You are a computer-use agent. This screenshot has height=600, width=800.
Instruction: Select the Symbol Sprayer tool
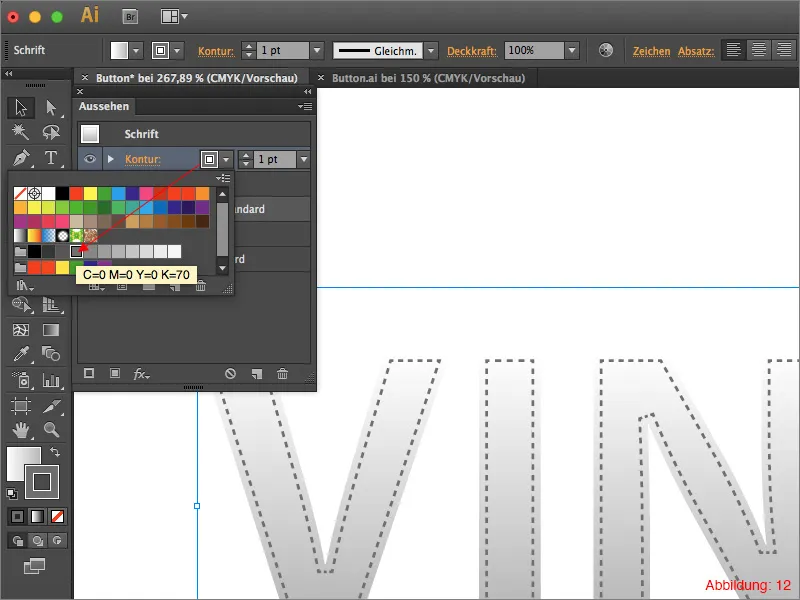point(21,380)
